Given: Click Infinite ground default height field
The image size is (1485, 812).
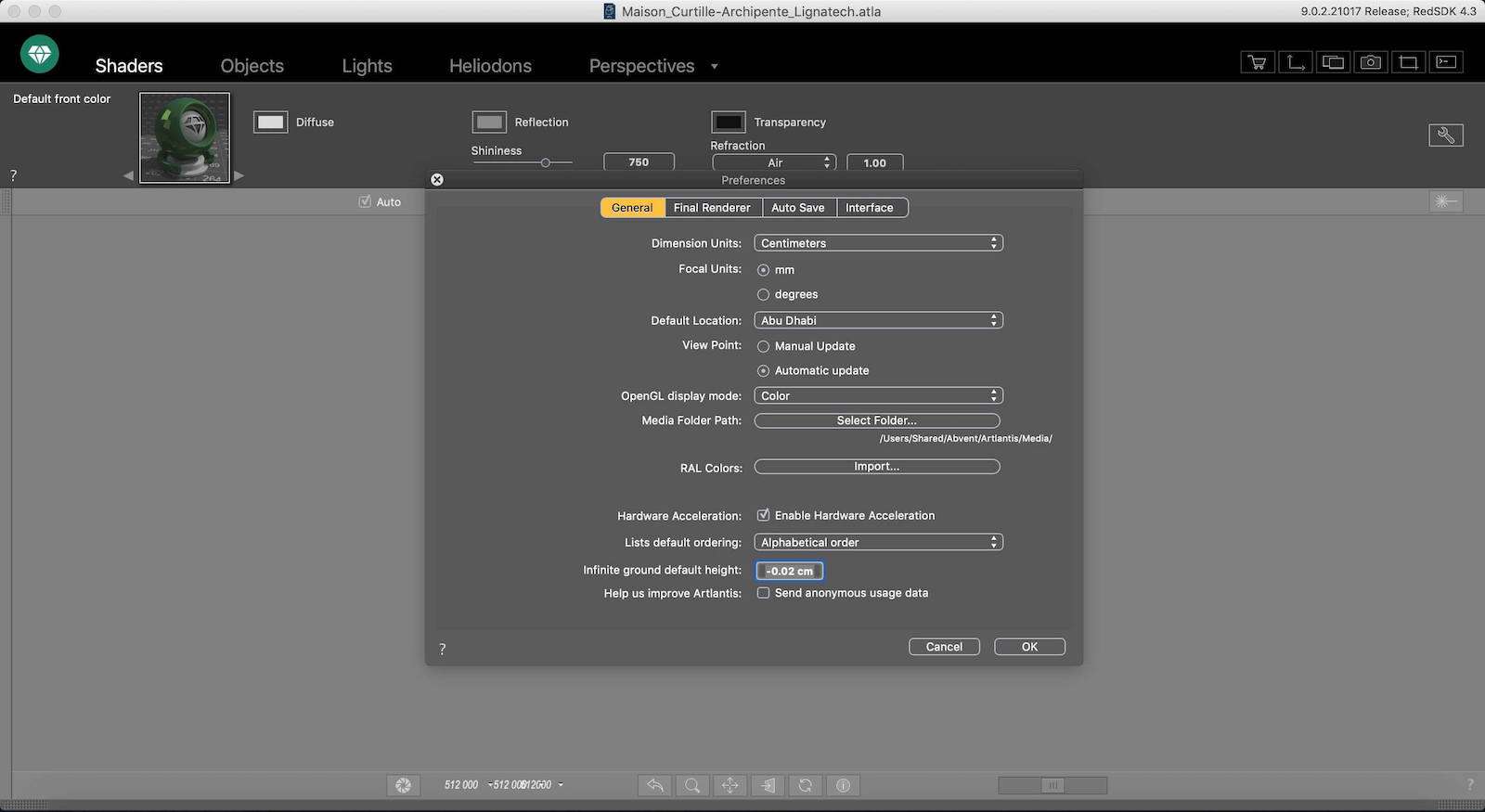Looking at the screenshot, I should click(790, 571).
